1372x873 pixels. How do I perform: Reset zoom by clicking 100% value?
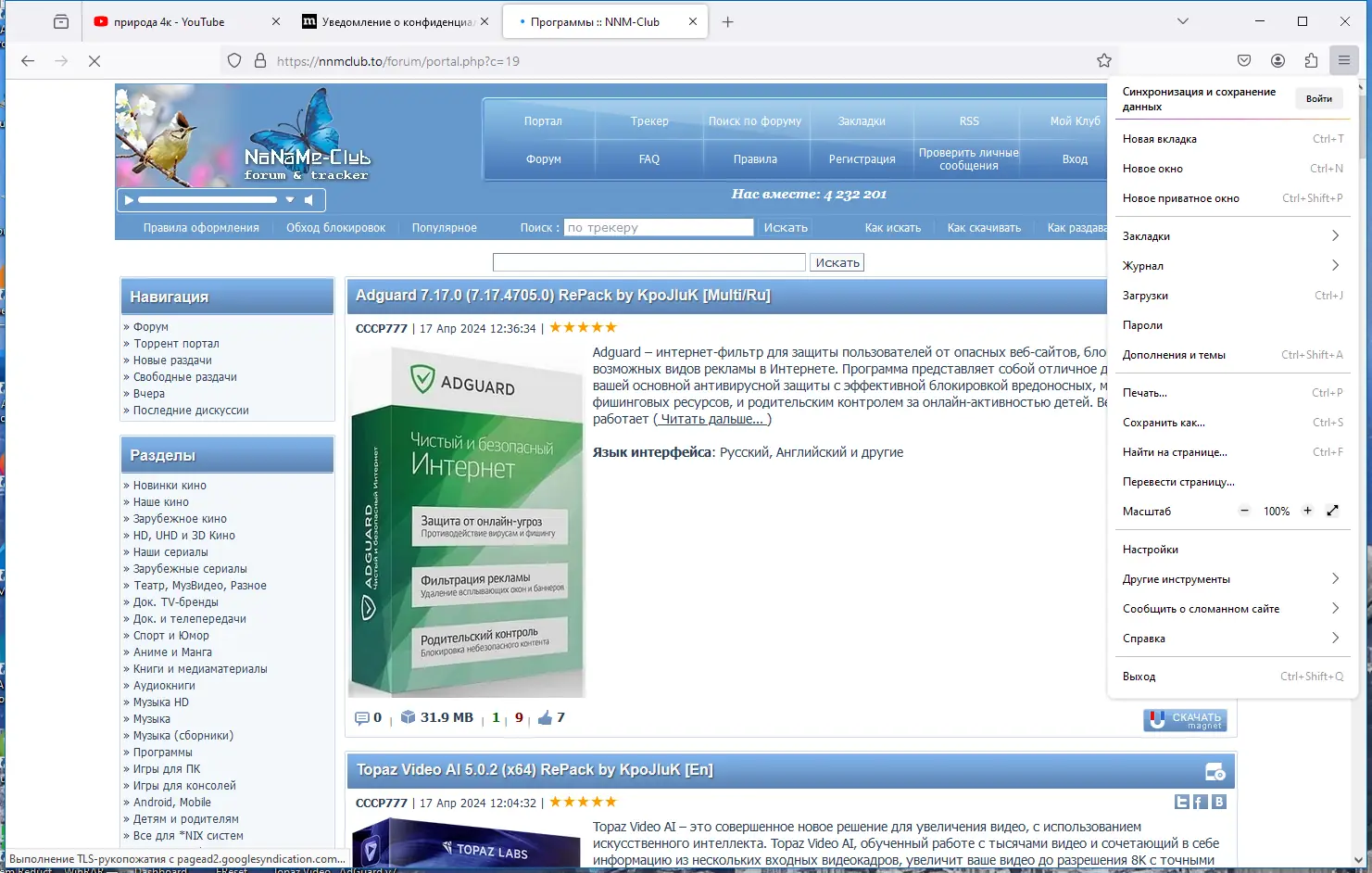[1277, 512]
